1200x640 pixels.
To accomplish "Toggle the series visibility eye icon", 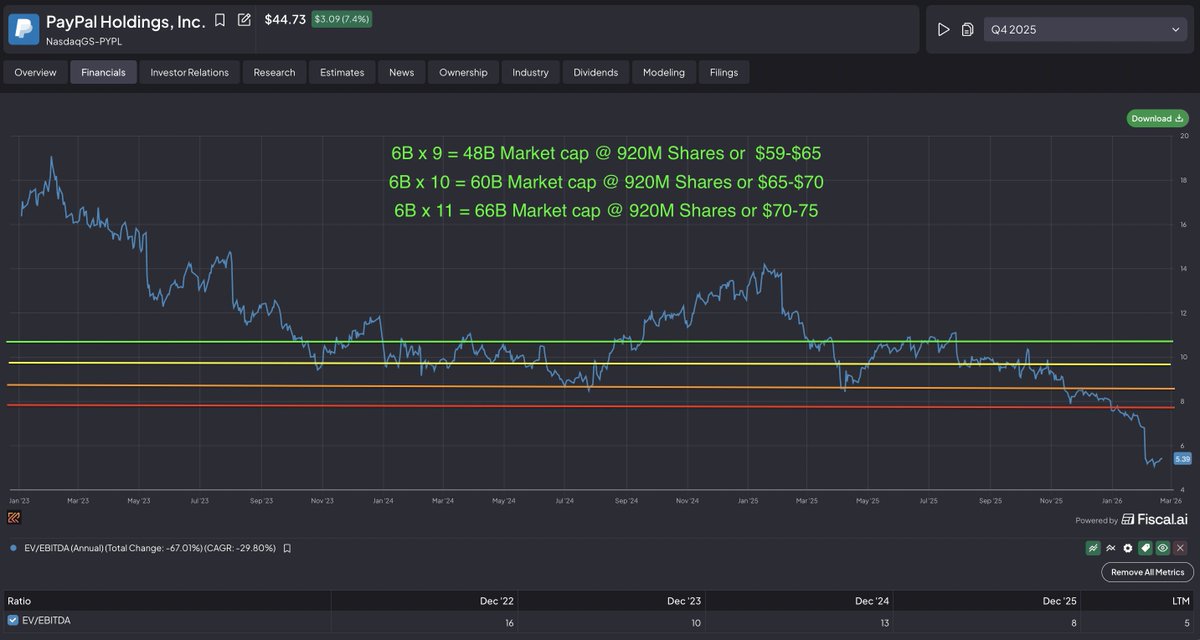I will [x=1162, y=548].
